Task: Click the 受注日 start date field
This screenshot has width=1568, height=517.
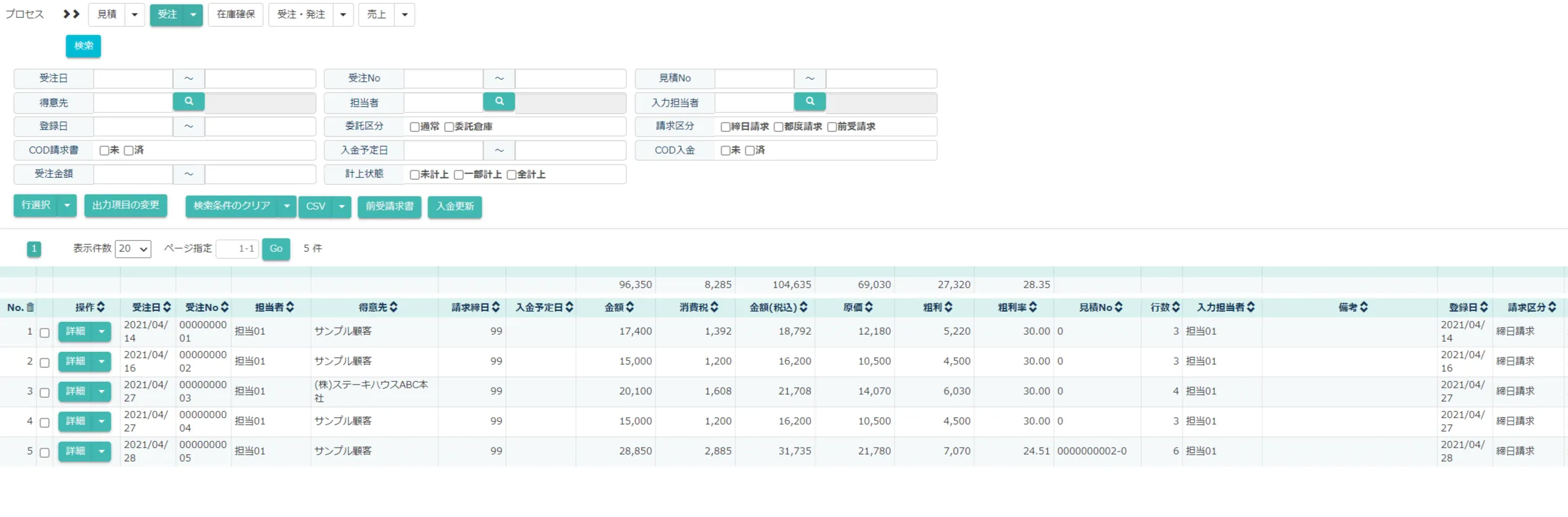Action: pyautogui.click(x=133, y=78)
